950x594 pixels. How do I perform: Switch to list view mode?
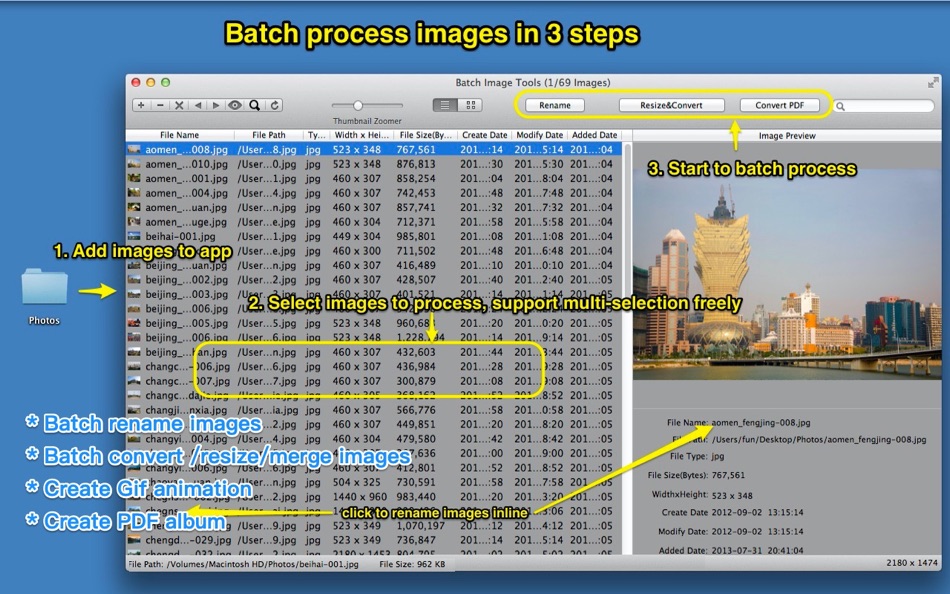pos(445,105)
